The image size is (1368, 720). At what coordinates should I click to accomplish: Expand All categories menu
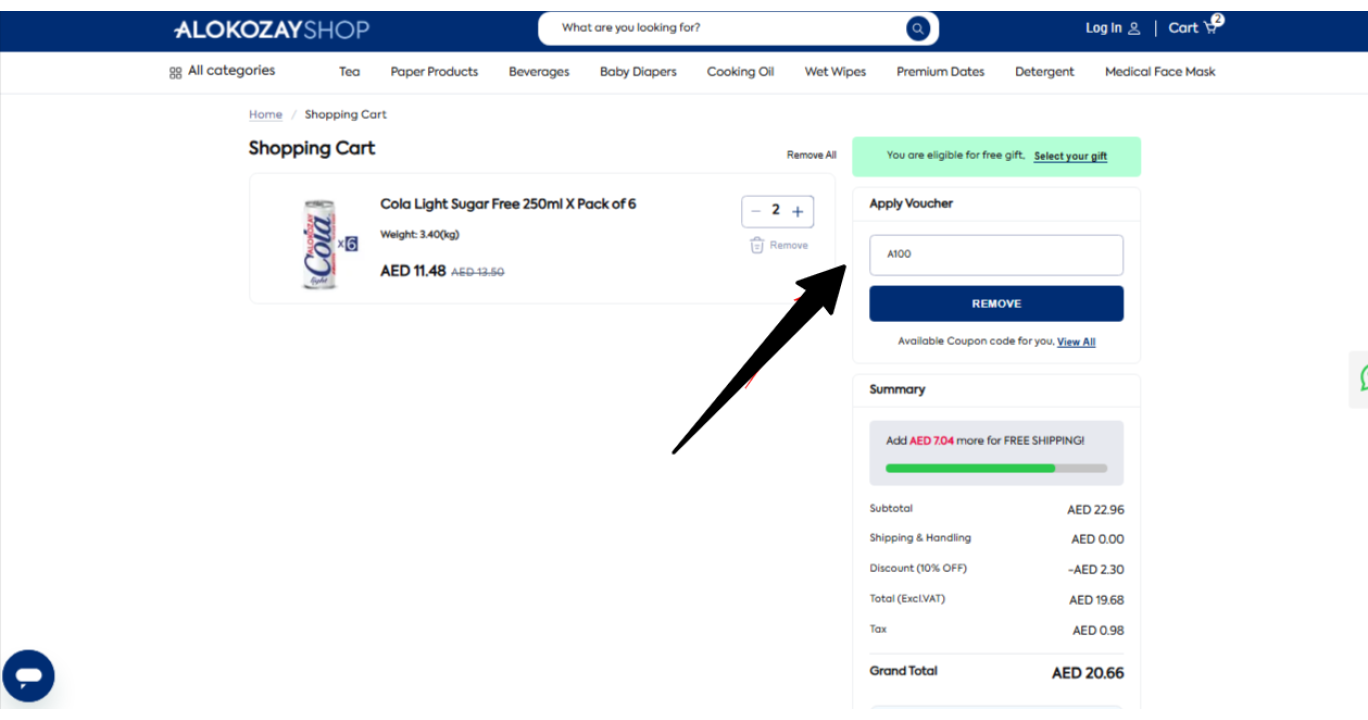pyautogui.click(x=231, y=71)
